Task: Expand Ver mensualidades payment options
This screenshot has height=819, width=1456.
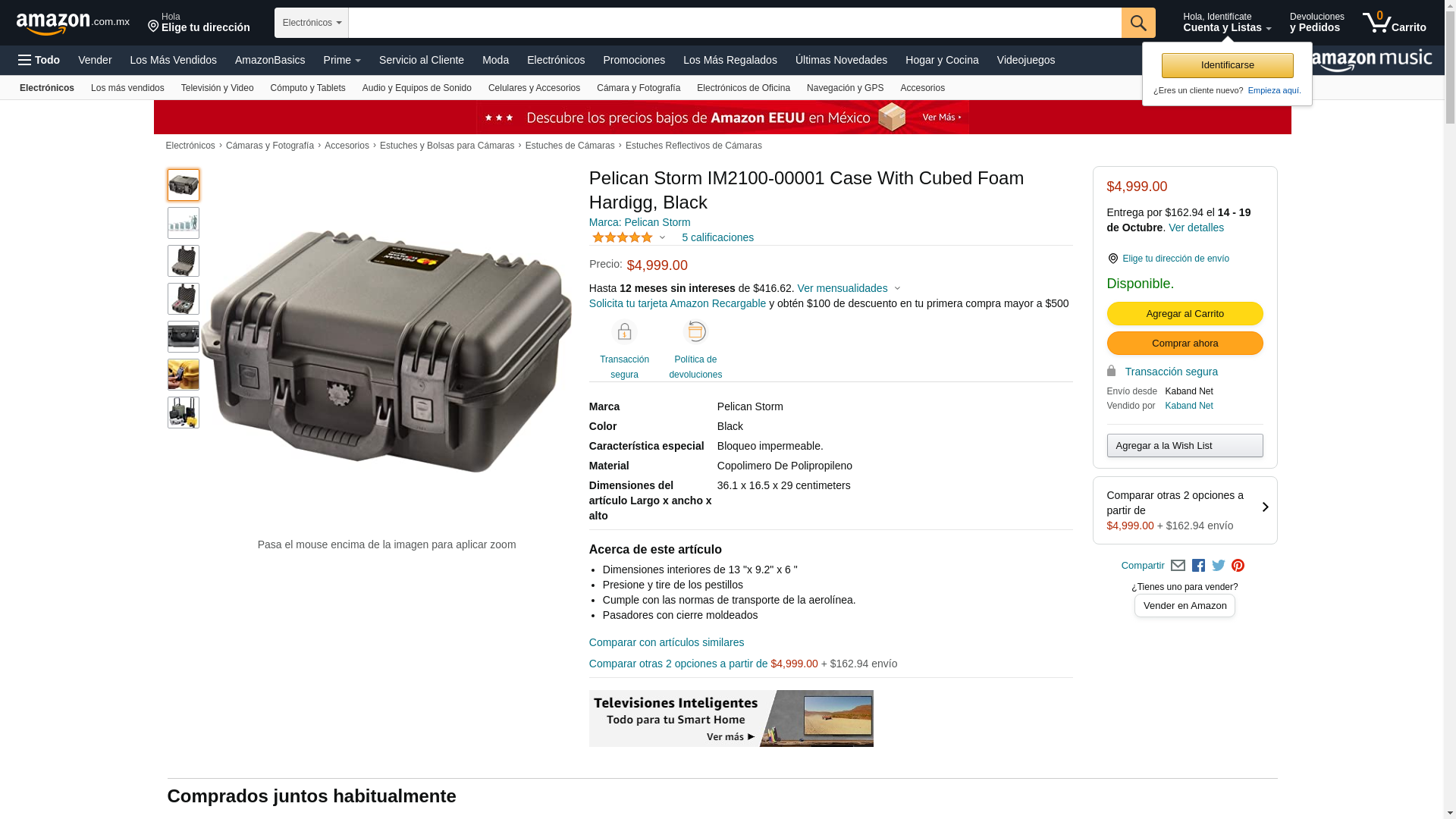Action: coord(849,288)
